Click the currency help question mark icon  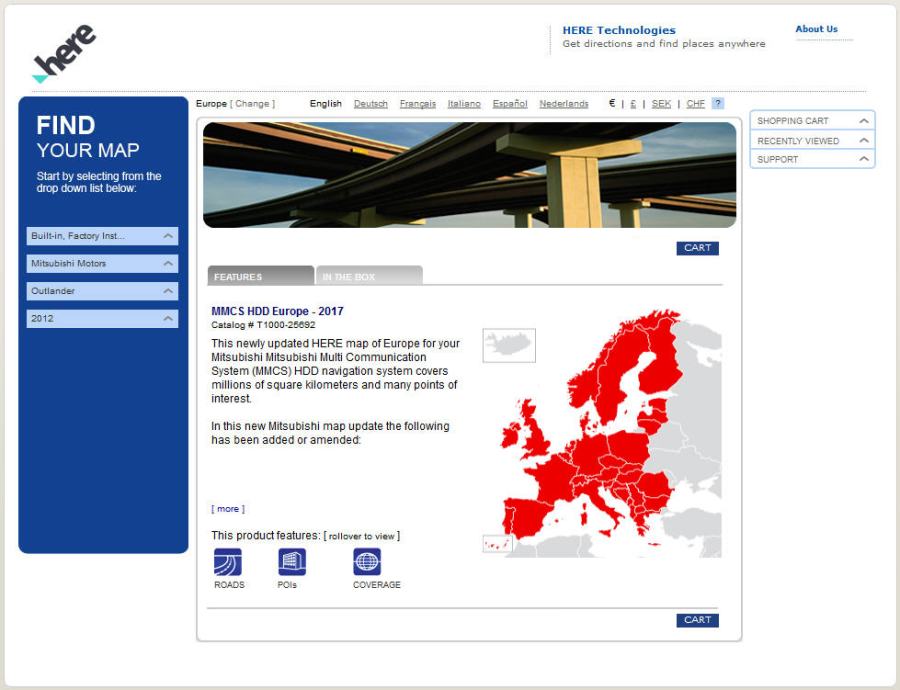(x=717, y=103)
